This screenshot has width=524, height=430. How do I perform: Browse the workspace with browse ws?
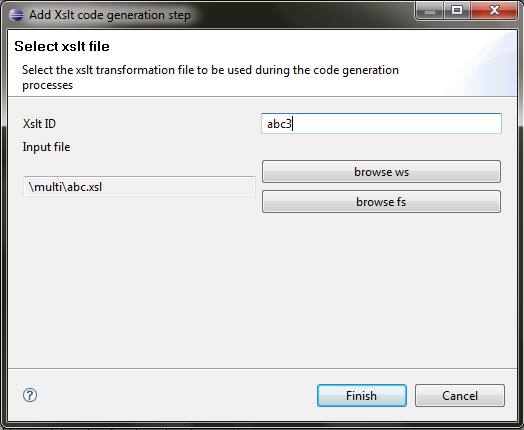click(x=381, y=172)
